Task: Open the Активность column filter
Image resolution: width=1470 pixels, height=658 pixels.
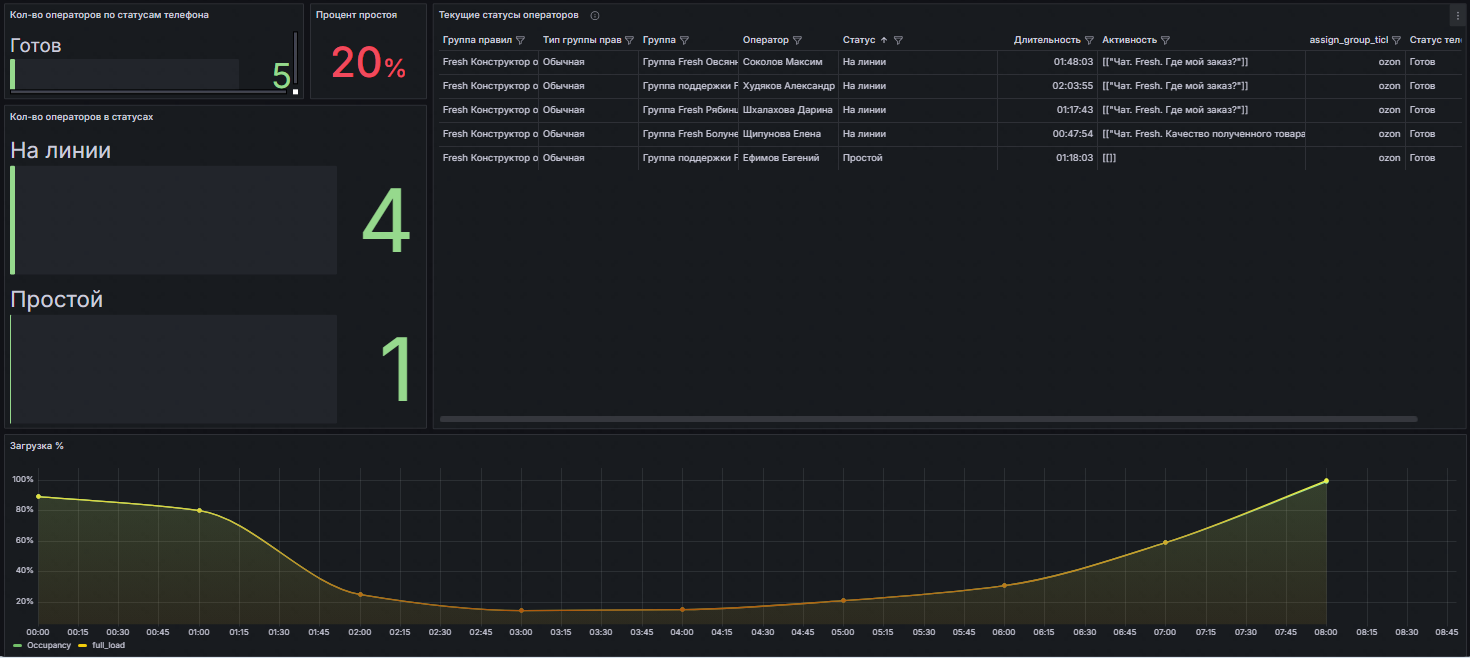Action: 1165,41
